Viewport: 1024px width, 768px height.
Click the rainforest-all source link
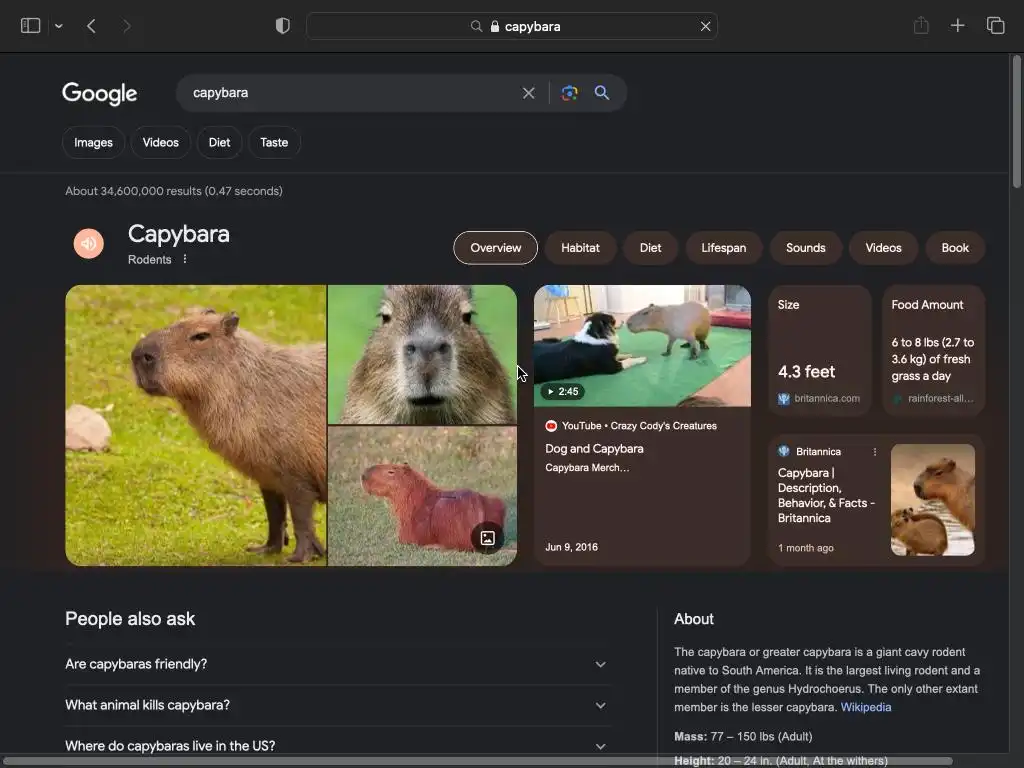pos(934,398)
